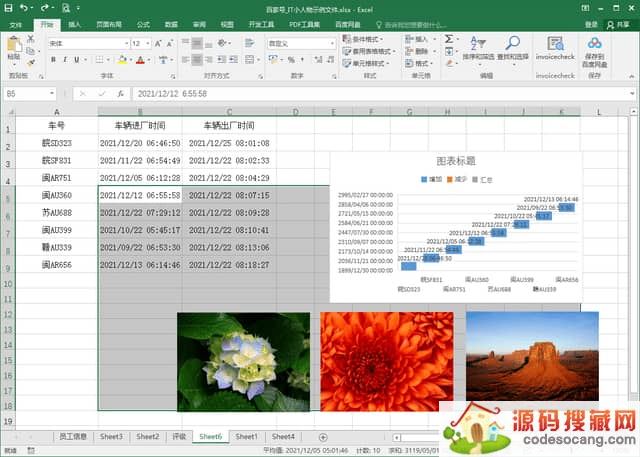Click the insert function fx icon

tap(119, 93)
